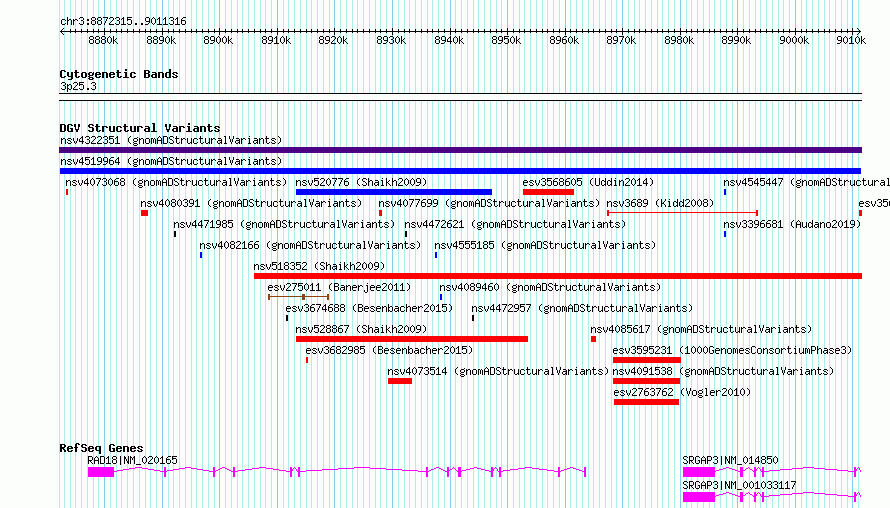Open the esv3595231 1000Genomes variant label

coord(732,350)
